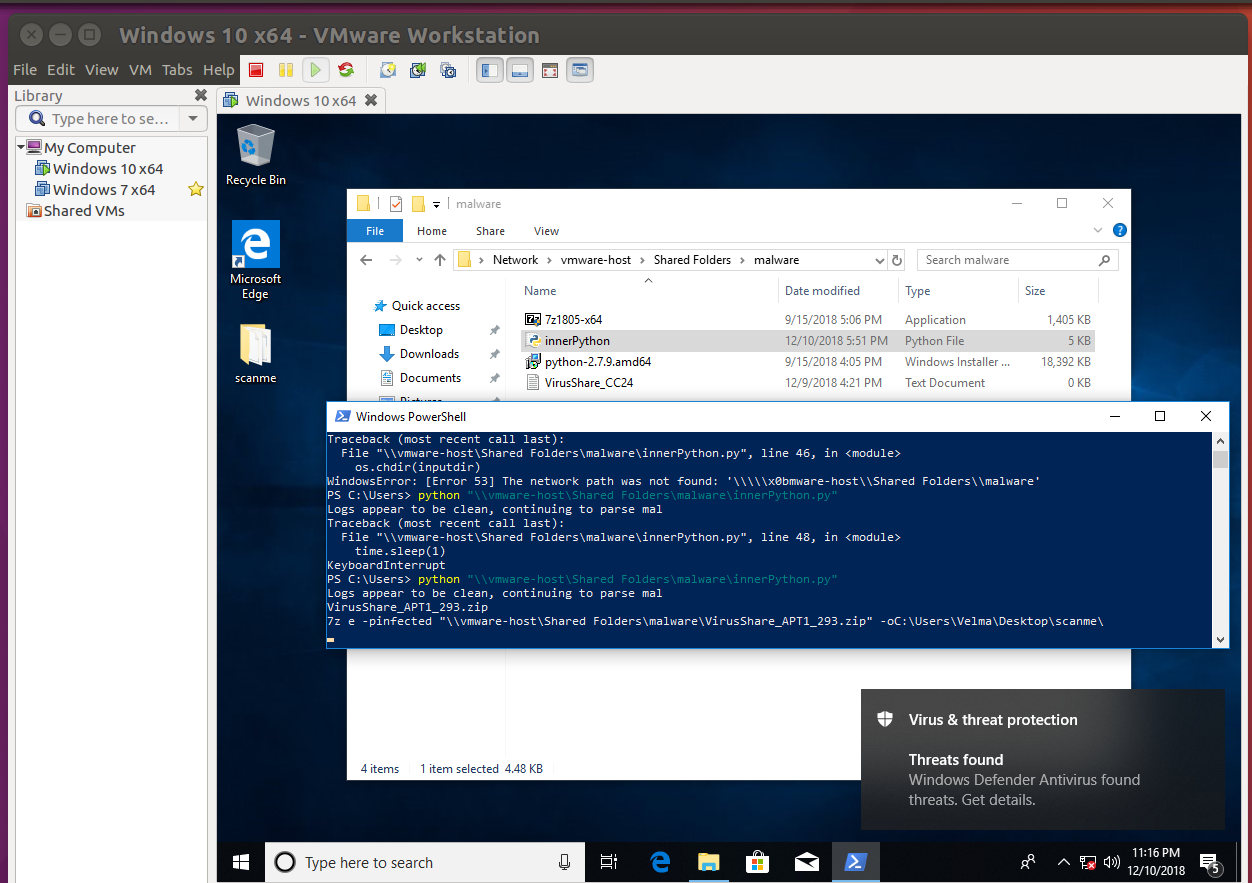Toggle favorite star for Windows 7 x64
The height and width of the screenshot is (883, 1252).
pos(196,189)
